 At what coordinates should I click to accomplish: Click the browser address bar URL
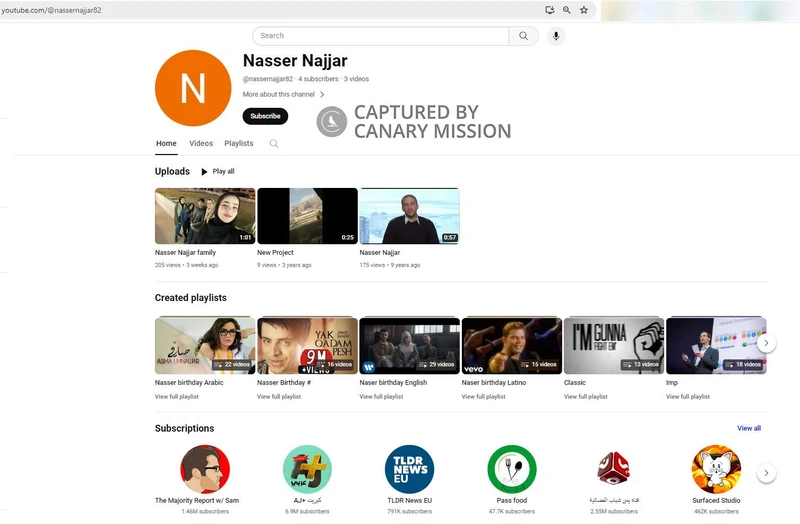(x=51, y=10)
